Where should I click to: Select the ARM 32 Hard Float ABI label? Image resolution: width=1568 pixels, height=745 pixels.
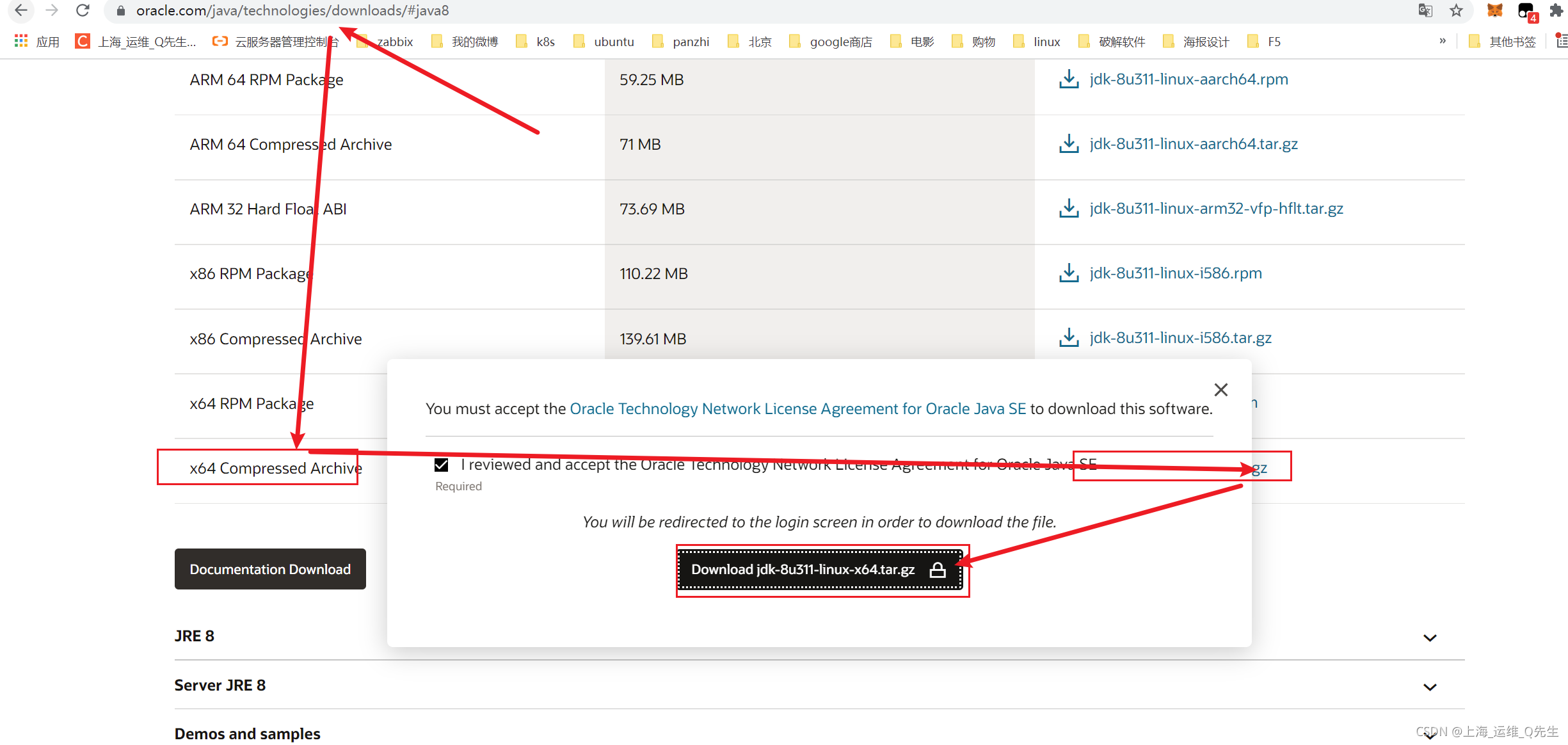click(268, 209)
